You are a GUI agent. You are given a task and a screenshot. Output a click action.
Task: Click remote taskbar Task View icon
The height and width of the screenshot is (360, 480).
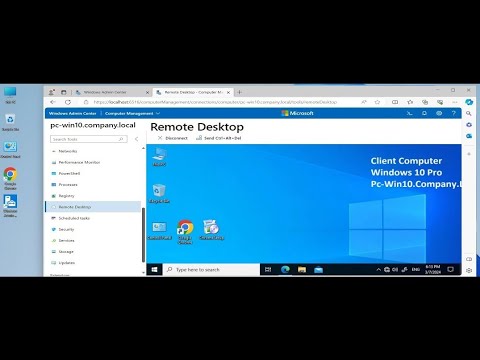[x=268, y=270]
